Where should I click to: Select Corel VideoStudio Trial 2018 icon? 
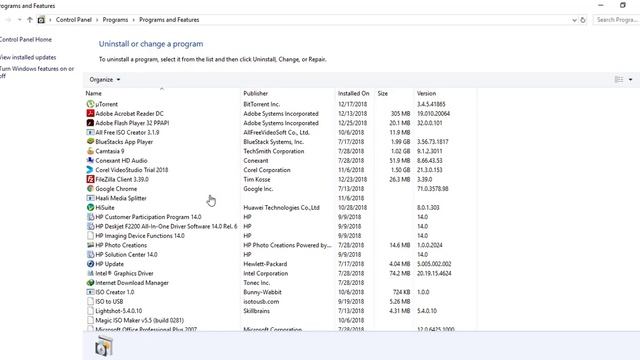(90, 170)
